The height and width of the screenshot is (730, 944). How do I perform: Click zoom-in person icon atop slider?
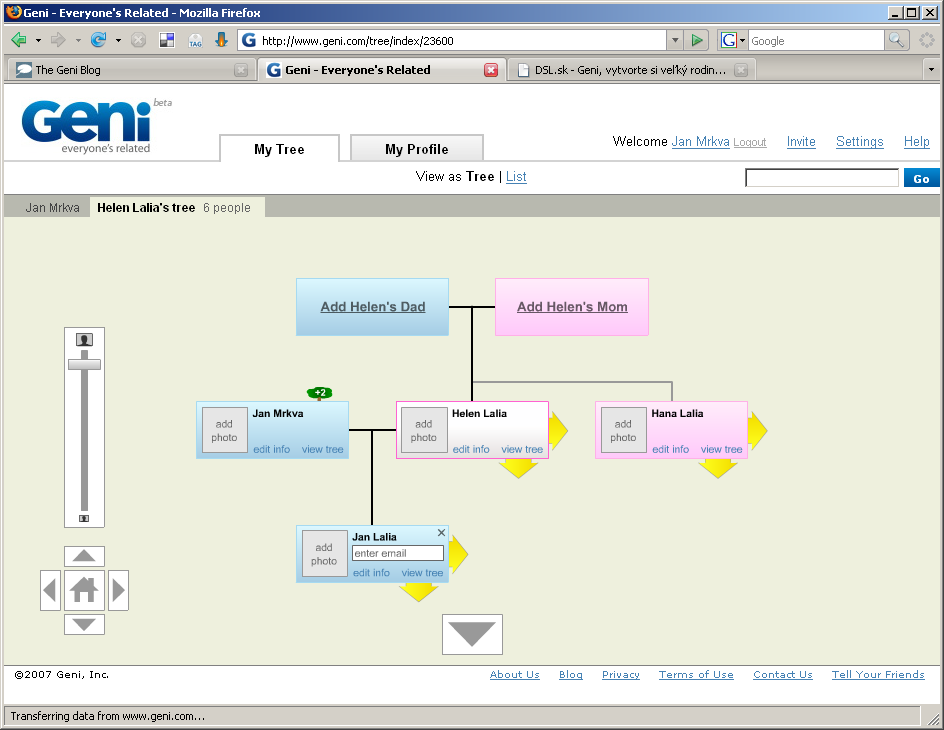click(x=84, y=340)
